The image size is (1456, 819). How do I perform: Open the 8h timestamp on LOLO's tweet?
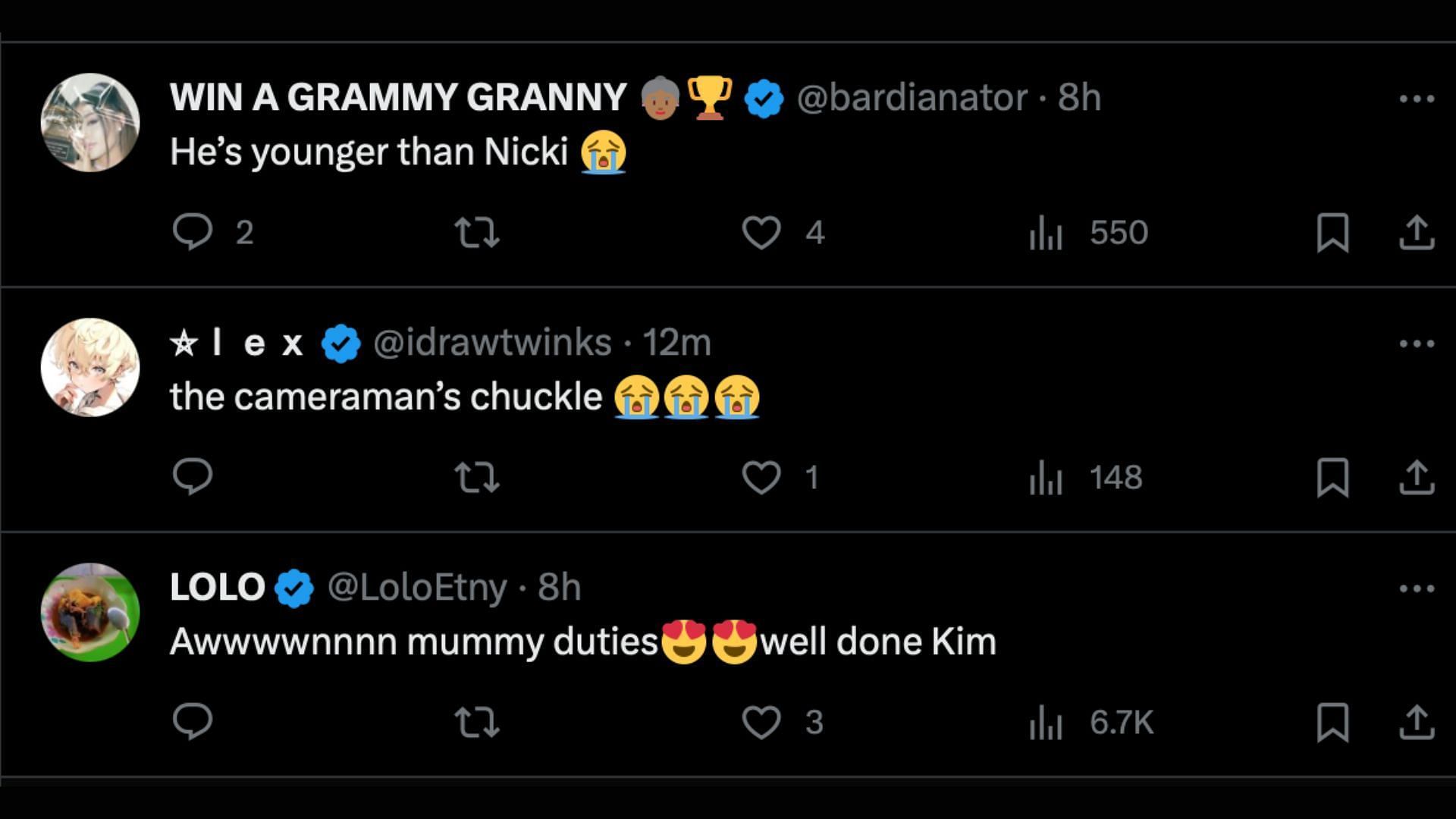tap(560, 588)
